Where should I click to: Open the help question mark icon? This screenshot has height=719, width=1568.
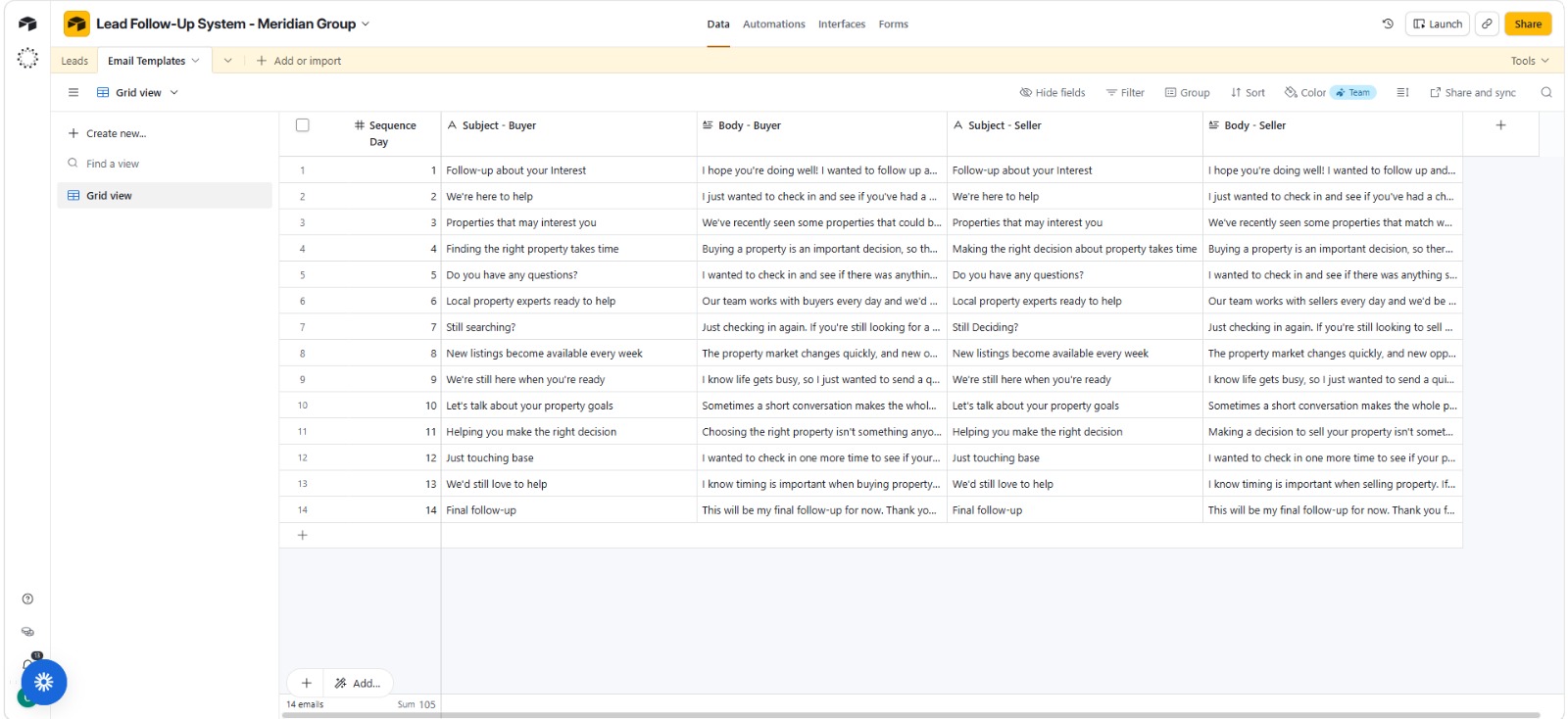(27, 599)
